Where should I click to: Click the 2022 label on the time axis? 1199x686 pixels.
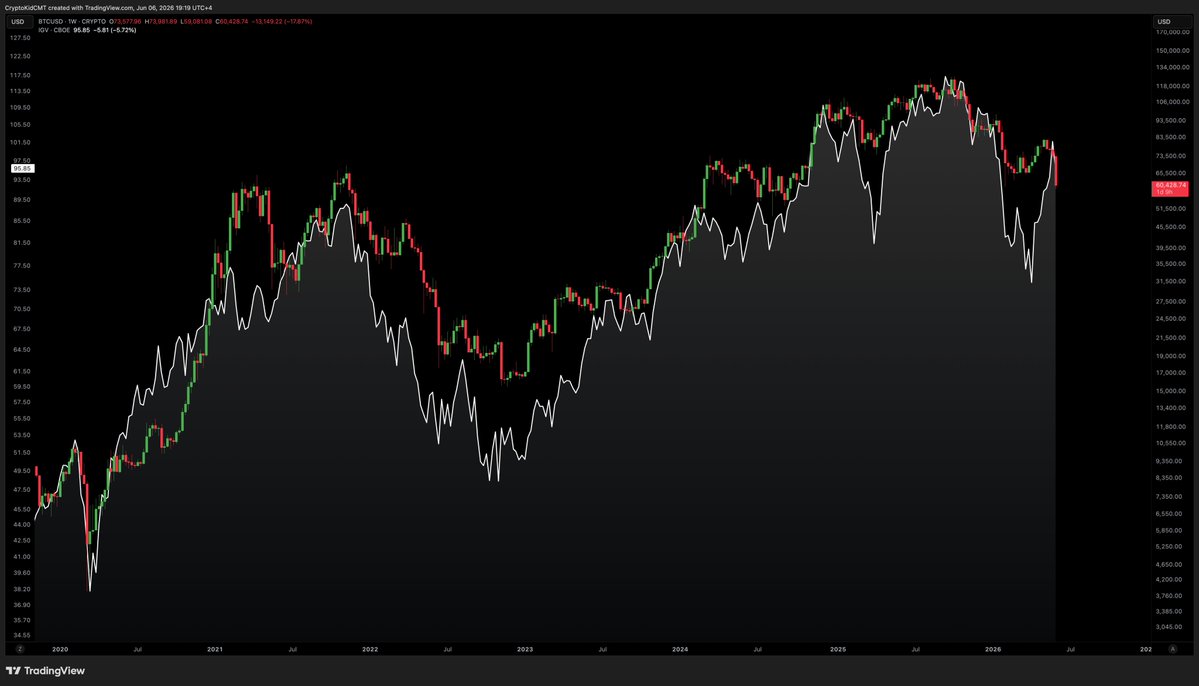[370, 649]
